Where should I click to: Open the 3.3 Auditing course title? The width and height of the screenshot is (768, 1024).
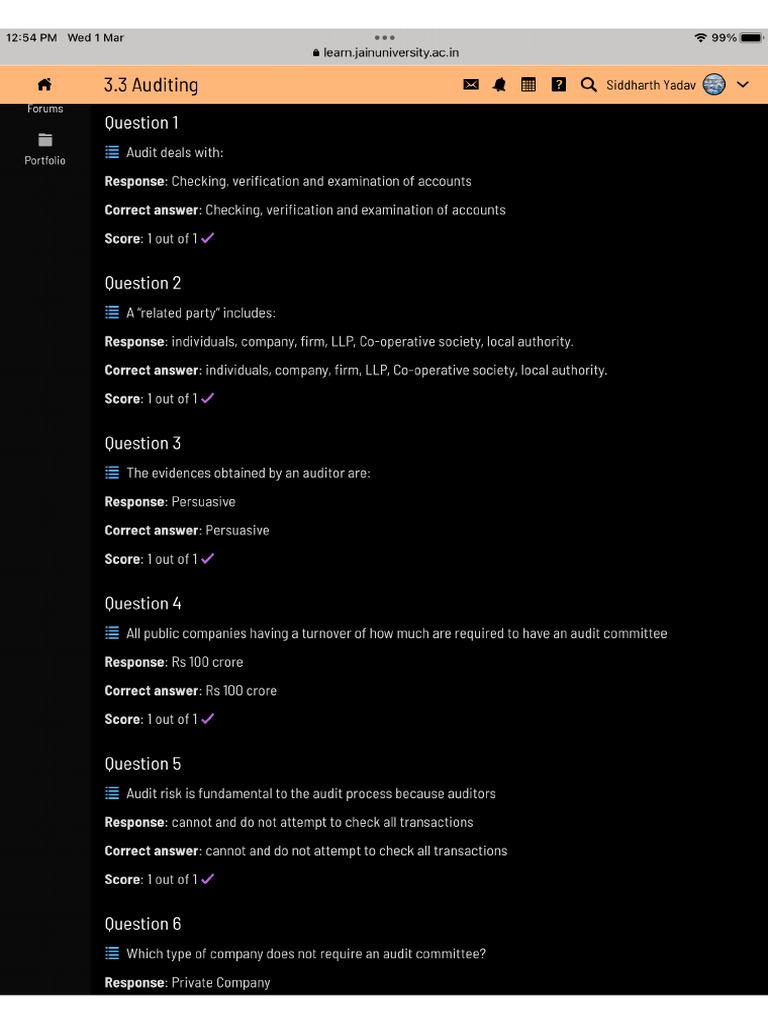151,85
